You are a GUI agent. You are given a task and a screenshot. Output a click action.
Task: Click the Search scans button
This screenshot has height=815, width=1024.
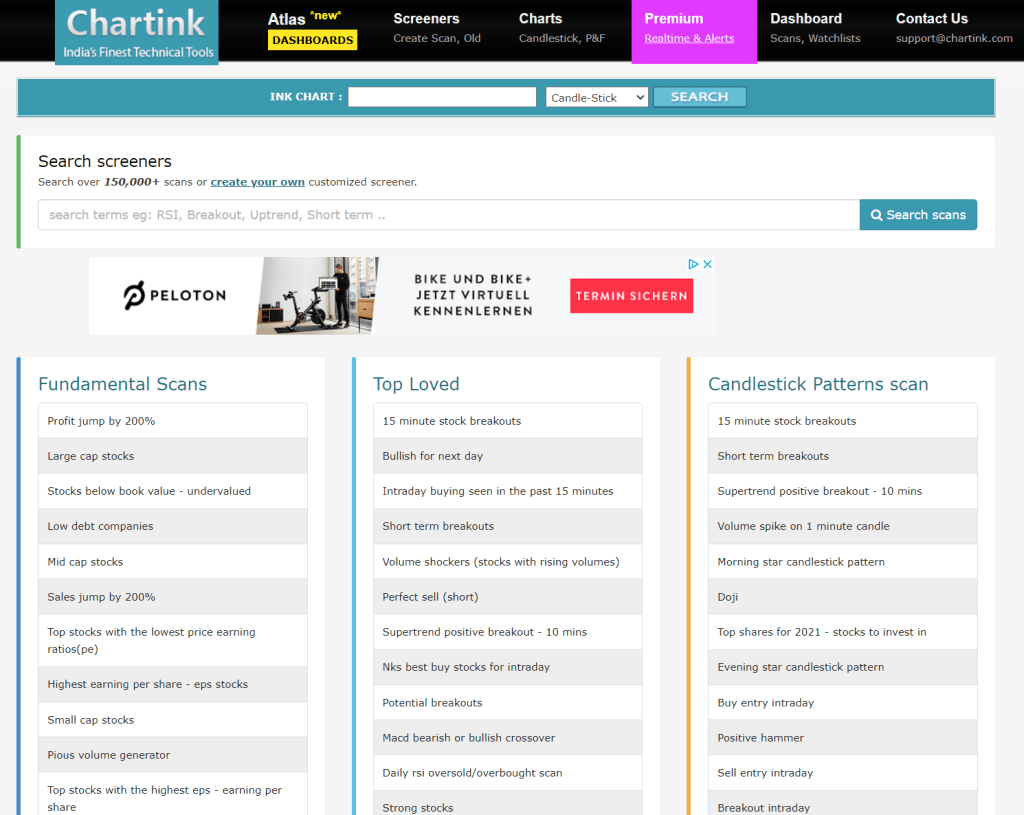point(918,215)
